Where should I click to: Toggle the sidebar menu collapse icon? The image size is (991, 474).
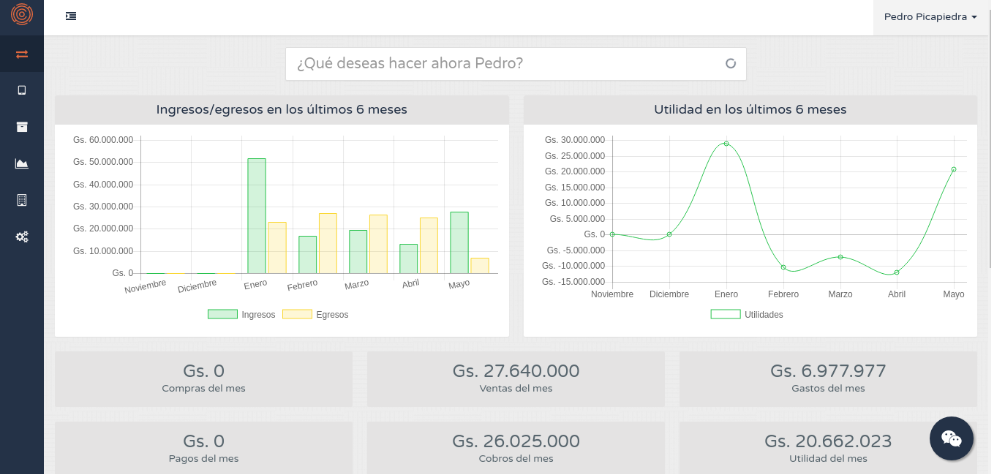tap(70, 17)
